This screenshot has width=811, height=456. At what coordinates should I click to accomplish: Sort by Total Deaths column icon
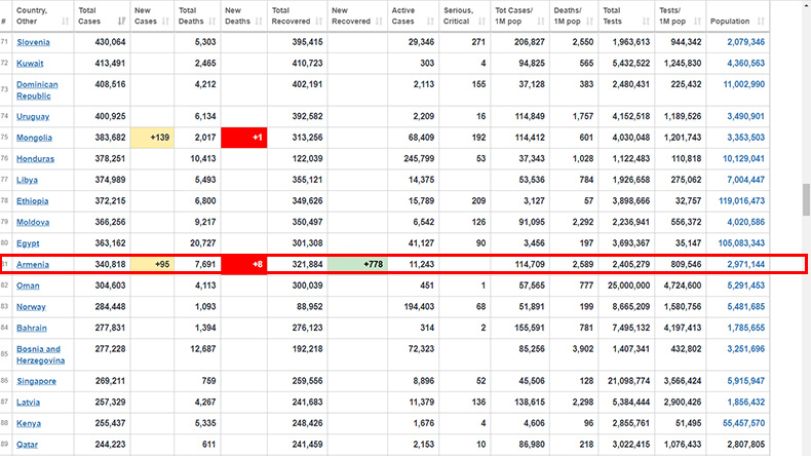coord(212,21)
